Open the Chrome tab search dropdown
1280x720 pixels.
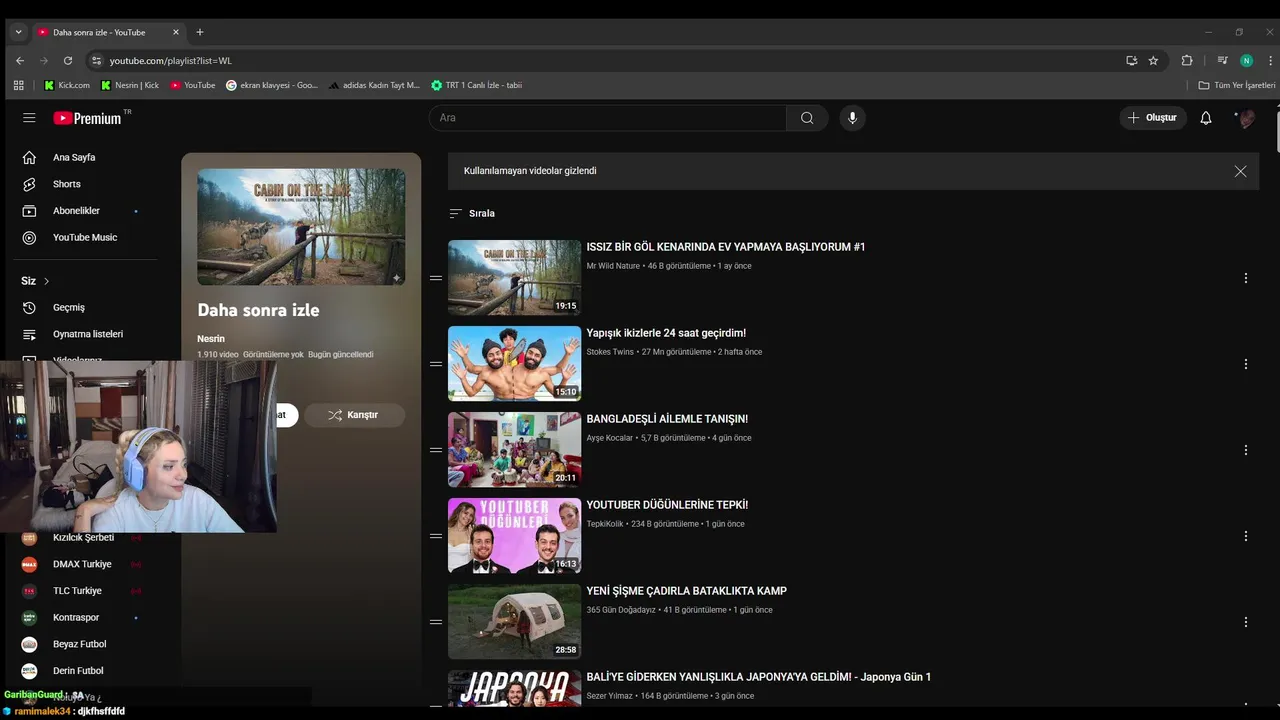(18, 32)
